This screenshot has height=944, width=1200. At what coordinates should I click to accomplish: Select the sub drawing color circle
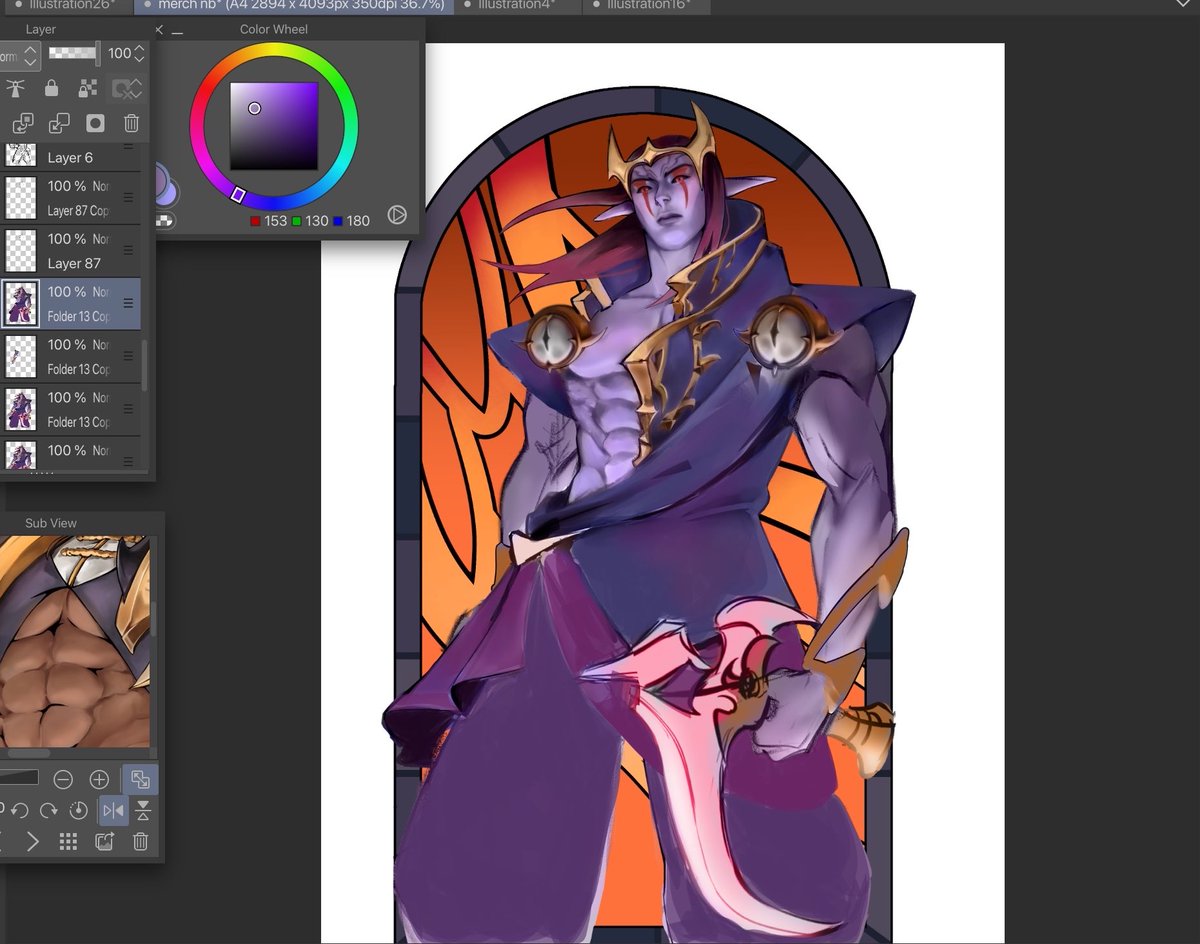171,191
